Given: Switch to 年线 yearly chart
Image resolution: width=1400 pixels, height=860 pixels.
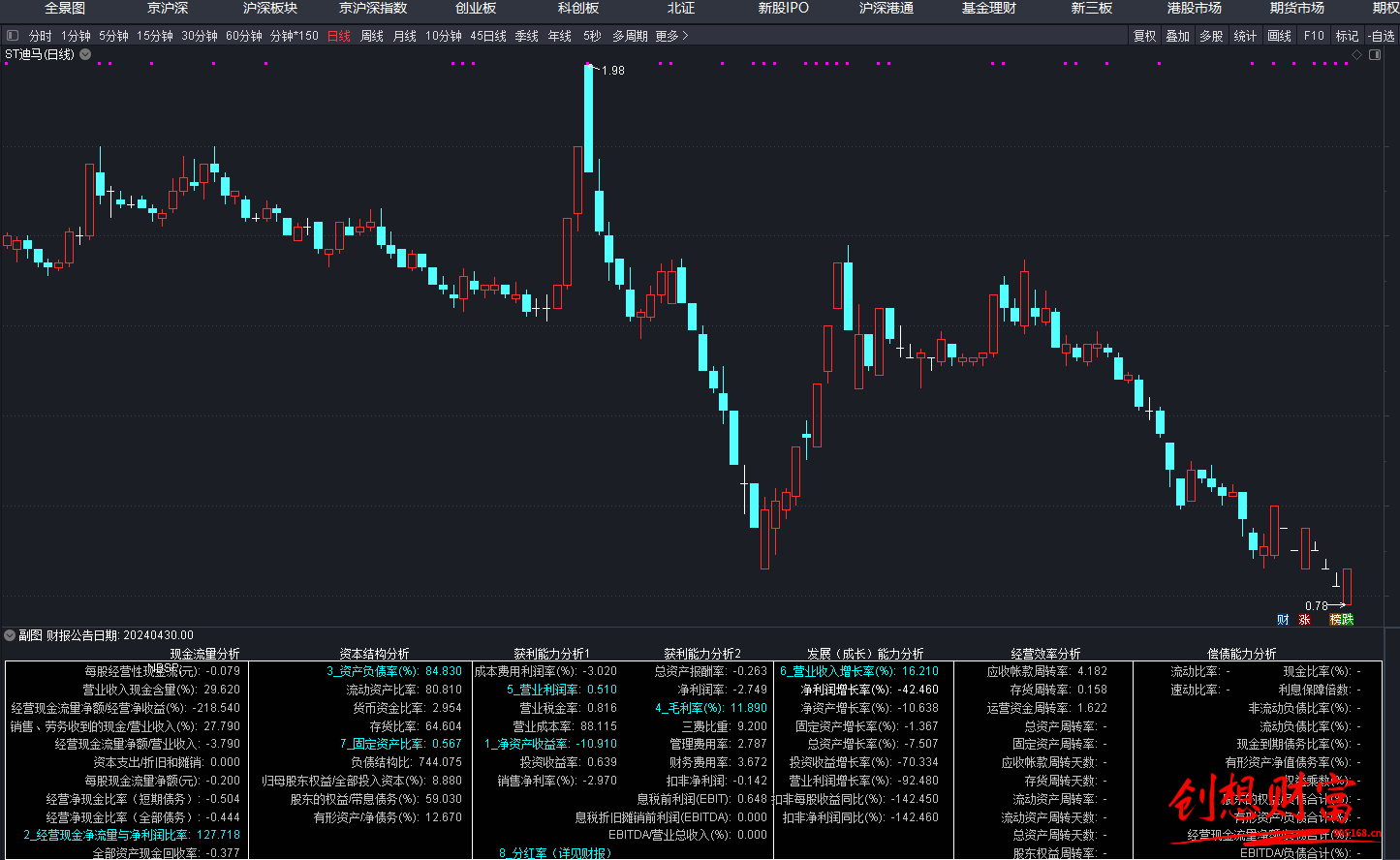Looking at the screenshot, I should tap(560, 36).
